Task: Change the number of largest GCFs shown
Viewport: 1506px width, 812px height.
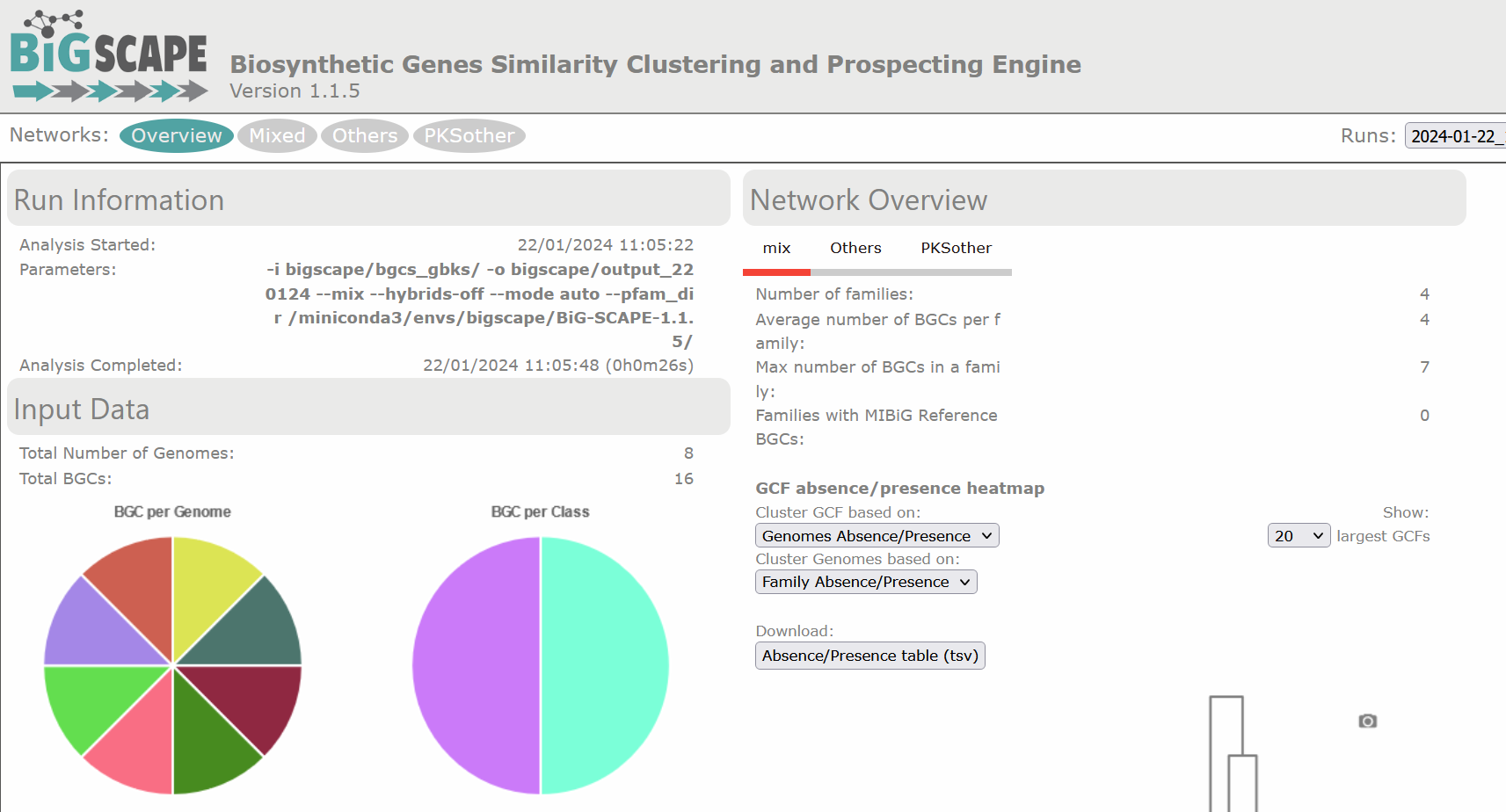Action: [x=1299, y=535]
